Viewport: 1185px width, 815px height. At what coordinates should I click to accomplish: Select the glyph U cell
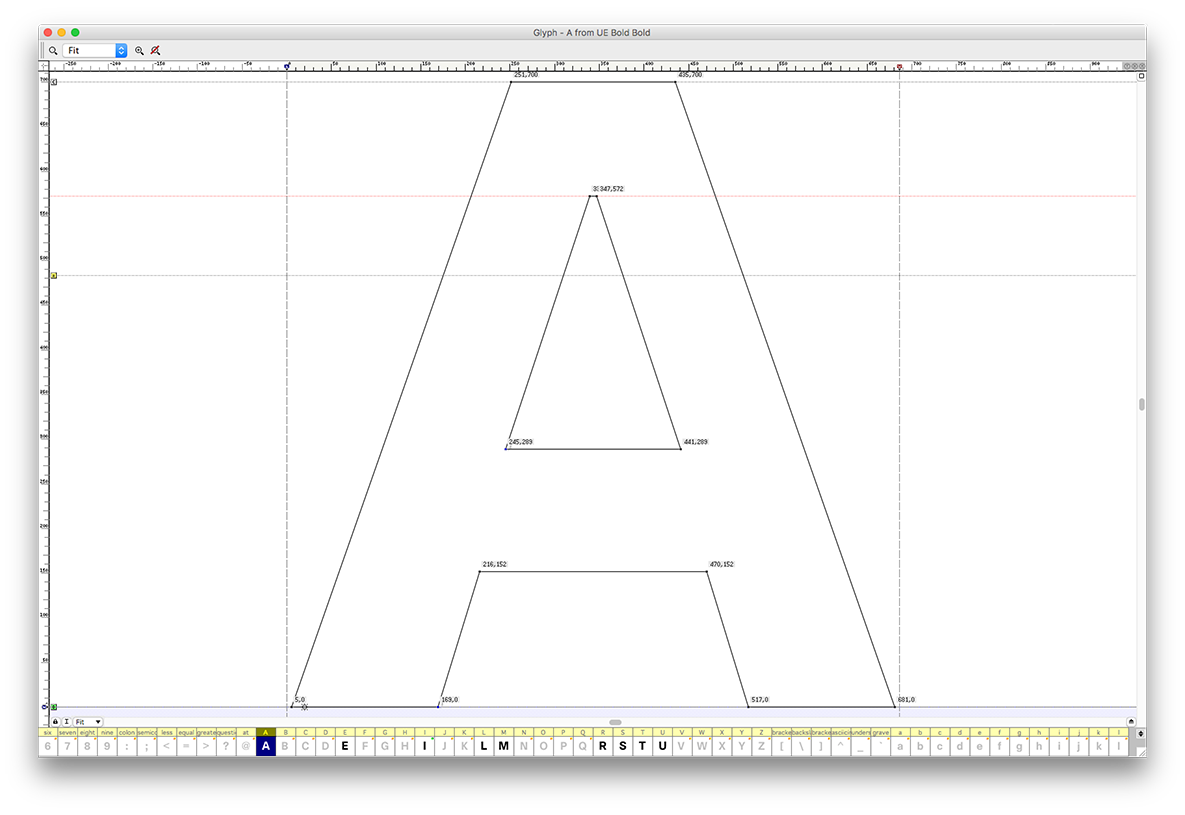pos(661,745)
